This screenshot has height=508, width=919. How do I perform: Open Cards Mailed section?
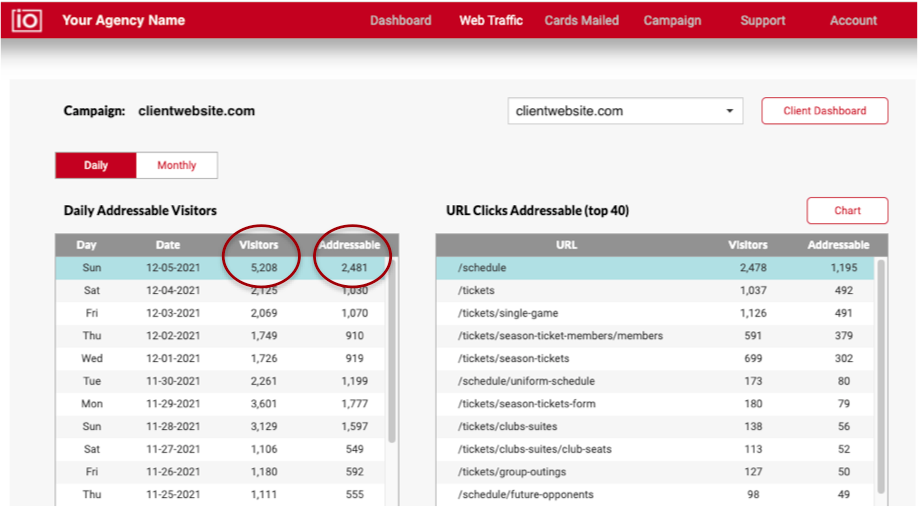point(581,20)
